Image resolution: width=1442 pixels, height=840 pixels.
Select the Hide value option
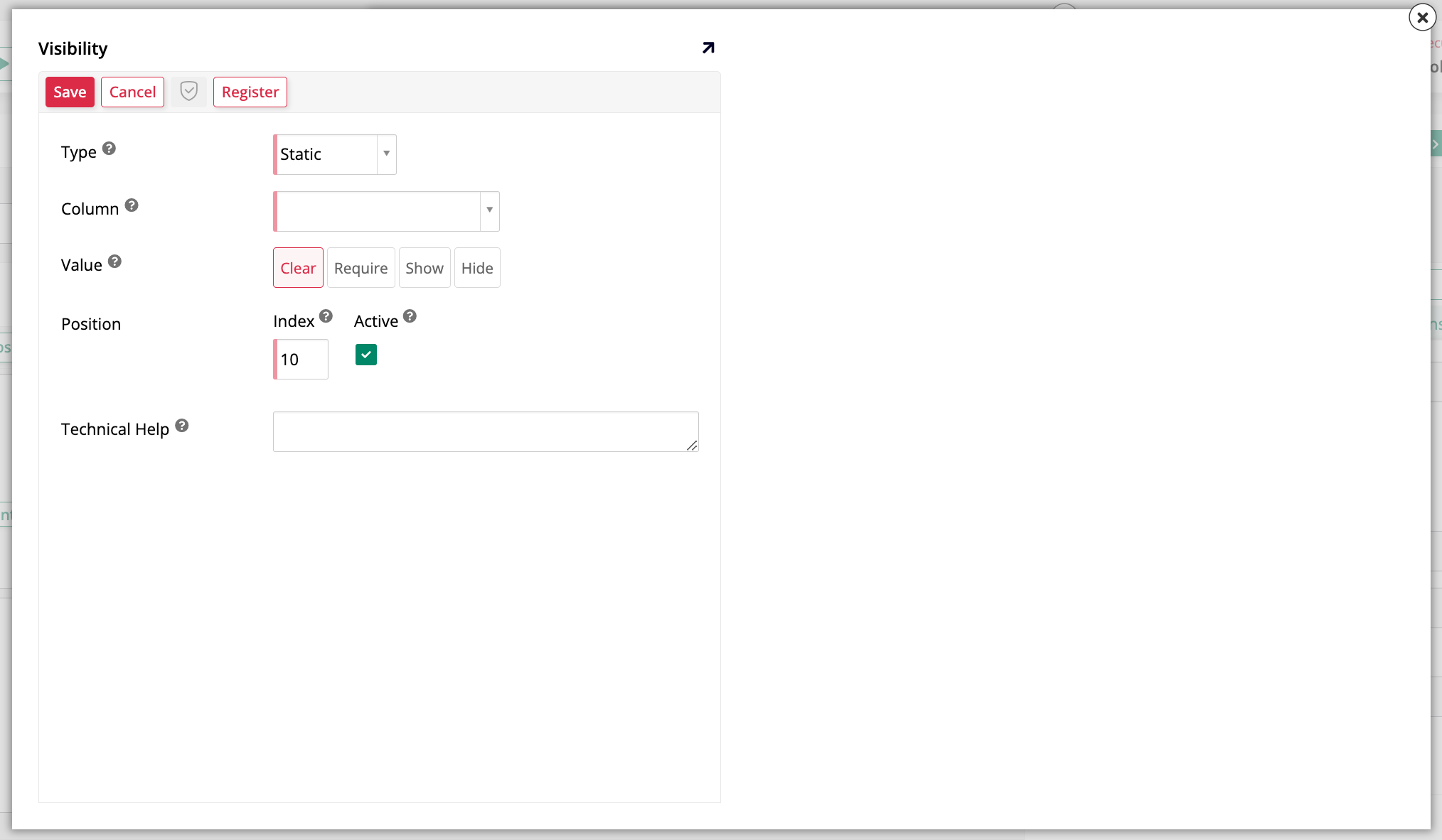tap(477, 268)
